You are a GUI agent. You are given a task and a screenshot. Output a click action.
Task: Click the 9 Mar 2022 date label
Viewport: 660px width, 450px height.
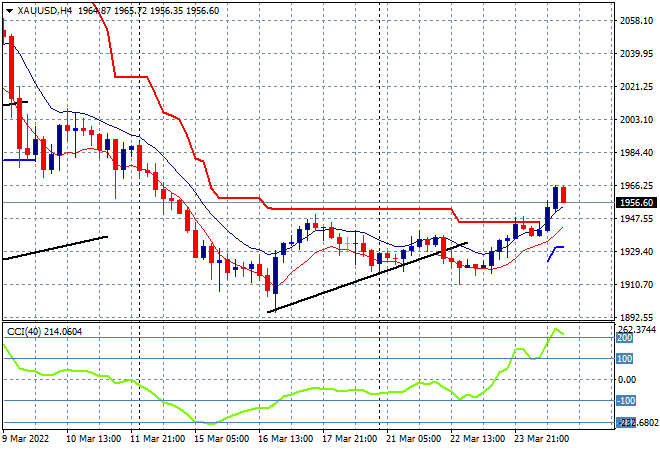(26, 439)
